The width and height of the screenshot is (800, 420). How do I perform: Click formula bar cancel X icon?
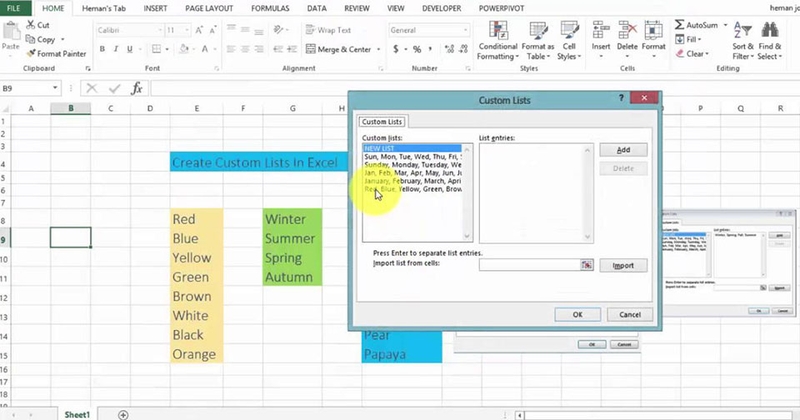point(92,88)
